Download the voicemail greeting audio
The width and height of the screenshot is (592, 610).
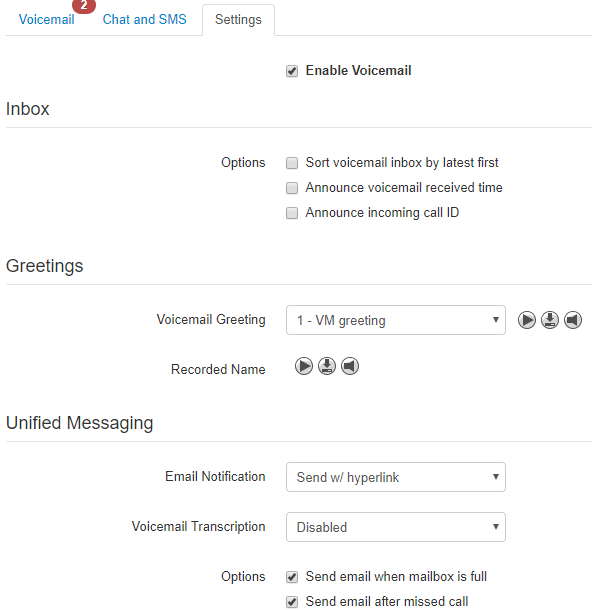pos(550,320)
